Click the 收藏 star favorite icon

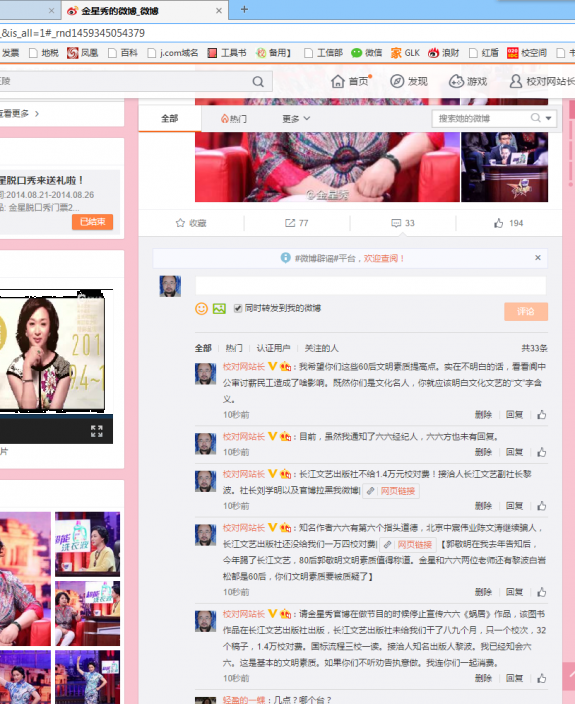180,223
